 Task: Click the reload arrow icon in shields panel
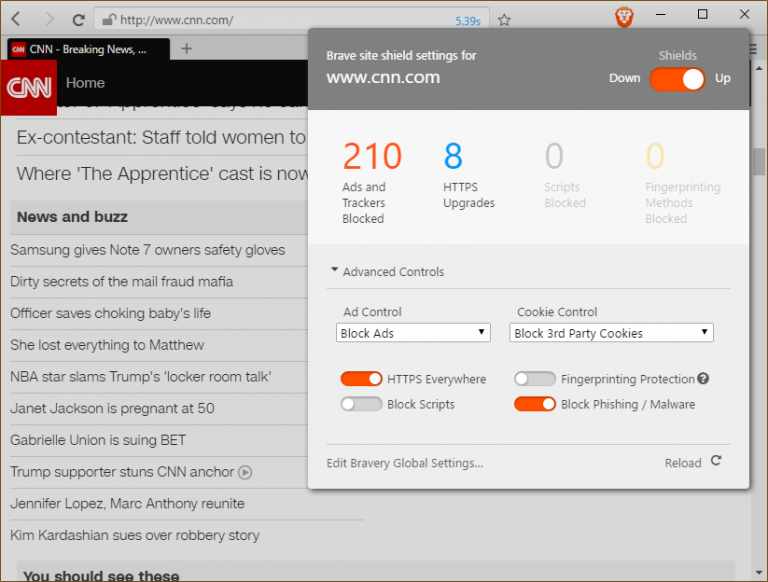click(716, 461)
